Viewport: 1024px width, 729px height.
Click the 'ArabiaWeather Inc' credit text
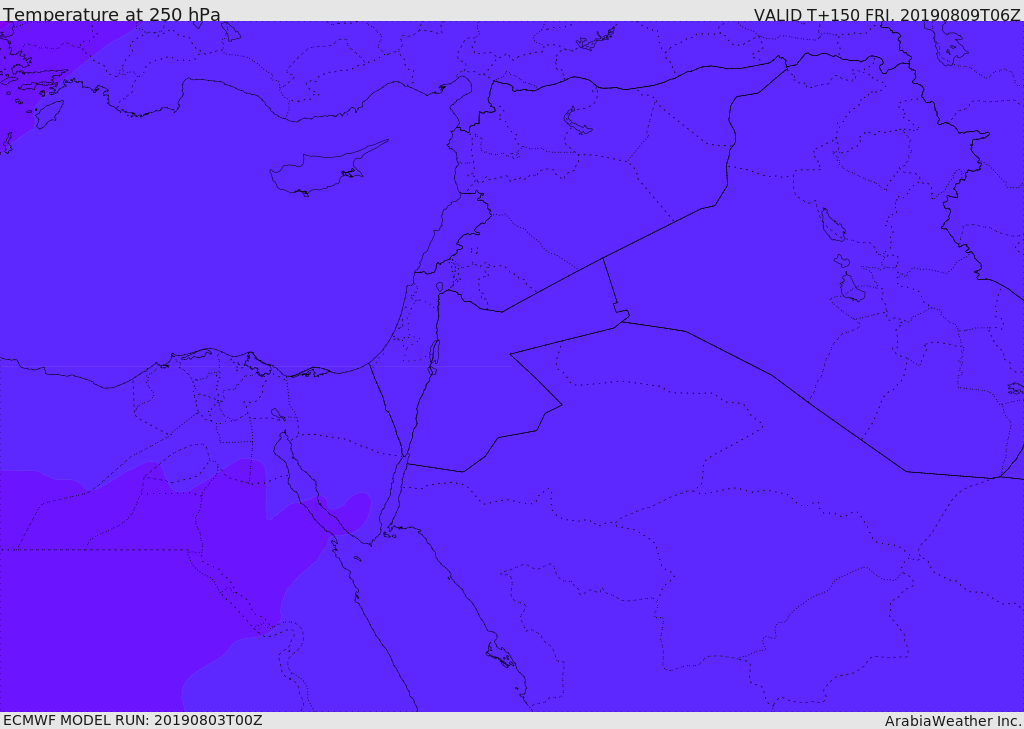coord(953,721)
